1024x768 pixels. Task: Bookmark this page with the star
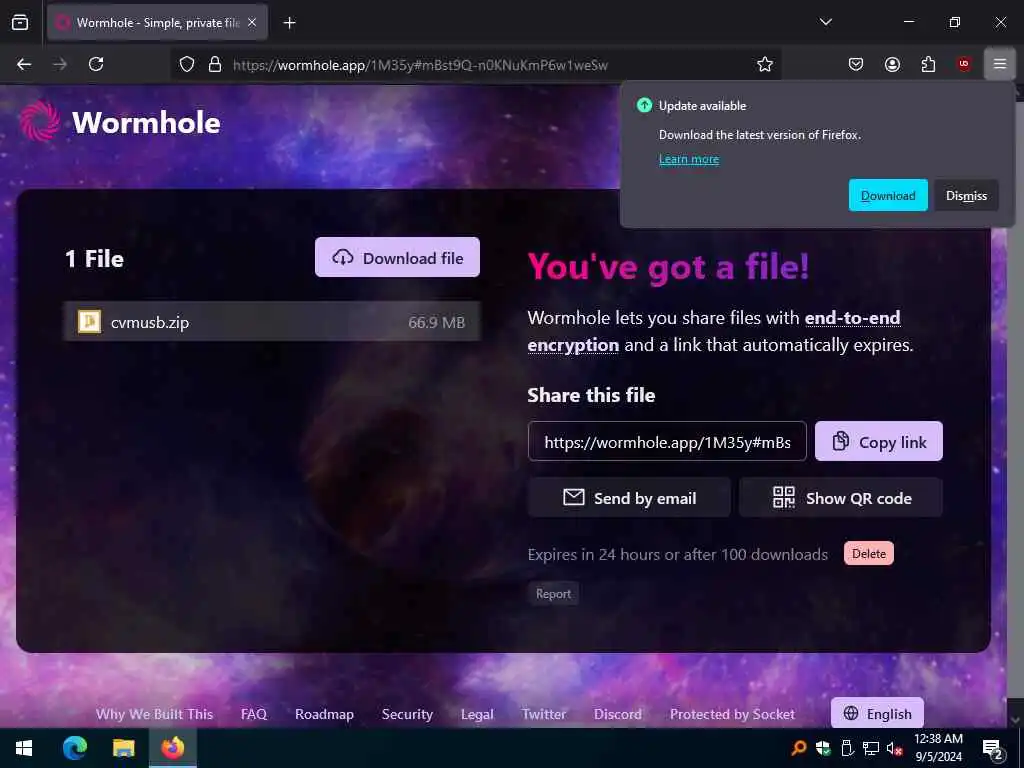pyautogui.click(x=765, y=64)
